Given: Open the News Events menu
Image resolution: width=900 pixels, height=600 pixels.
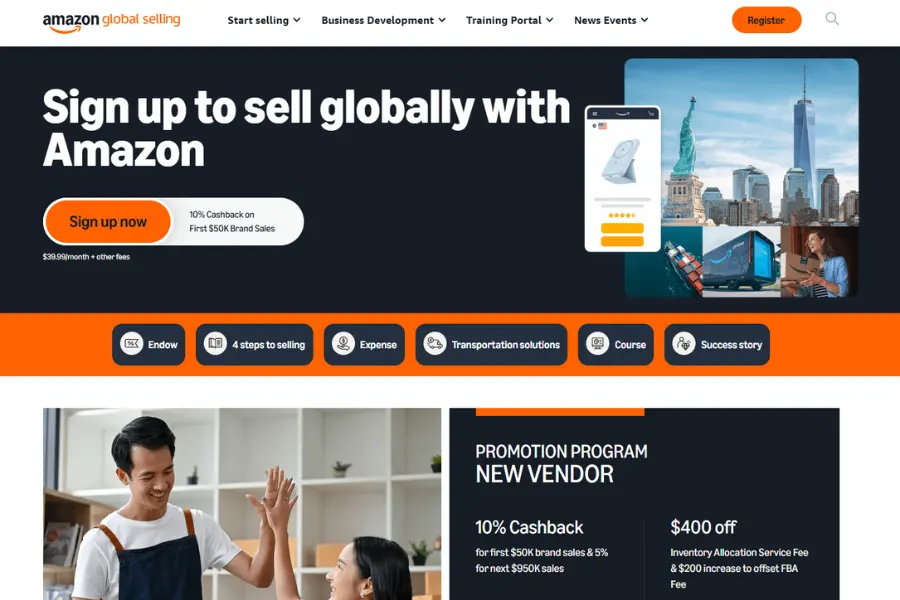Looking at the screenshot, I should pyautogui.click(x=611, y=20).
